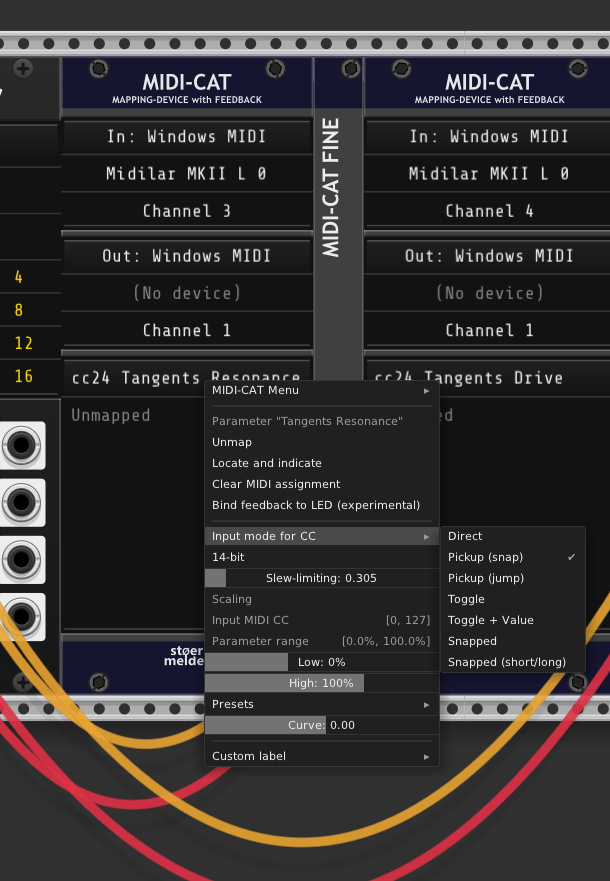Open left module's output Channel 1 dropdown
This screenshot has width=610, height=881.
[x=186, y=330]
